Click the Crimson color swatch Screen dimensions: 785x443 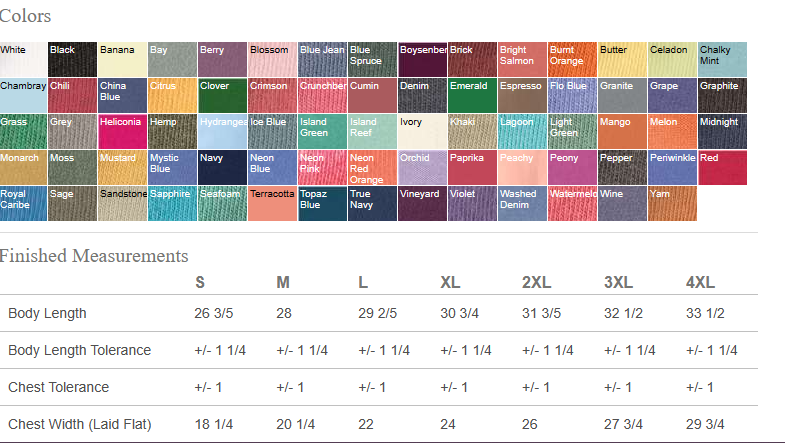[x=273, y=95]
